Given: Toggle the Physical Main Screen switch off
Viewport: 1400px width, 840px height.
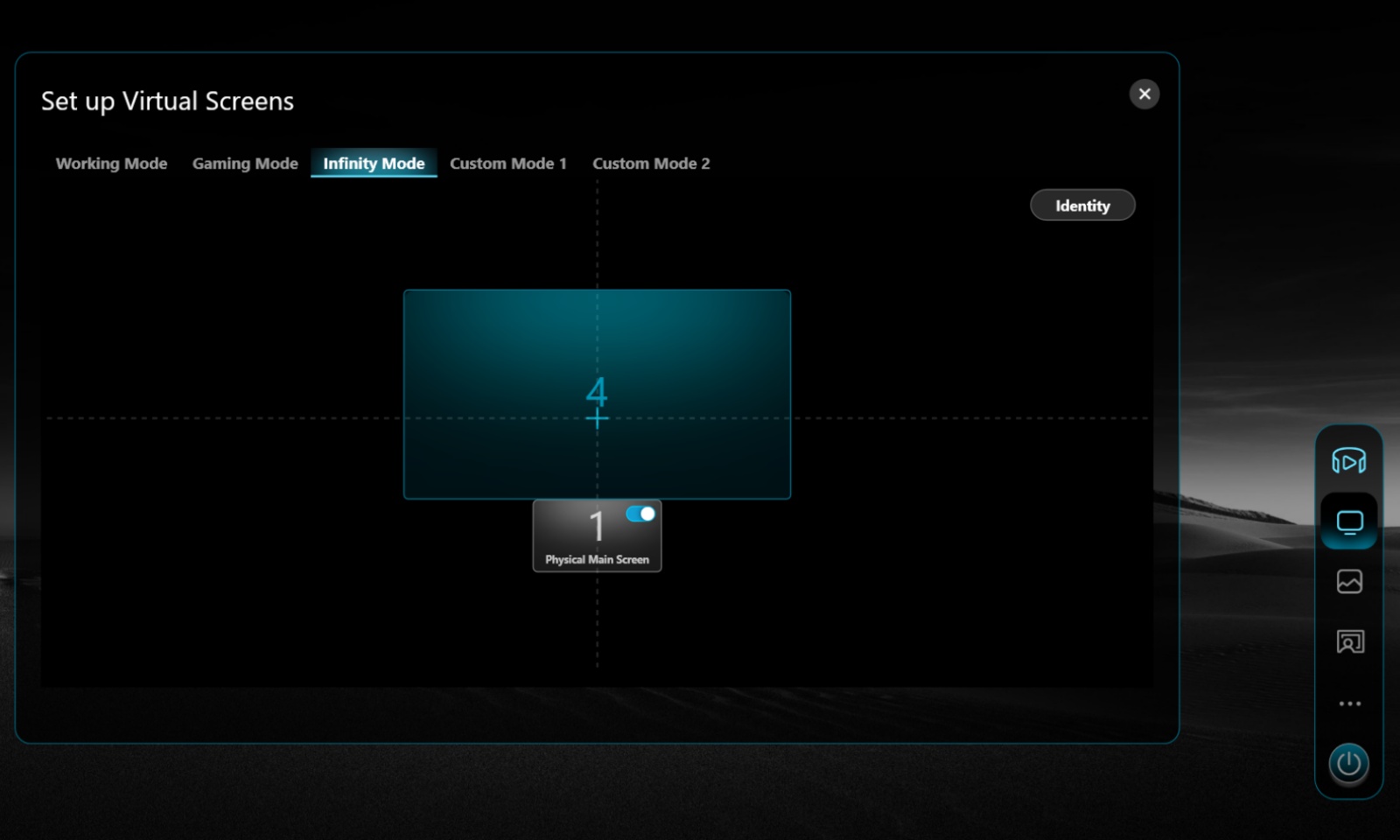Looking at the screenshot, I should pyautogui.click(x=640, y=514).
